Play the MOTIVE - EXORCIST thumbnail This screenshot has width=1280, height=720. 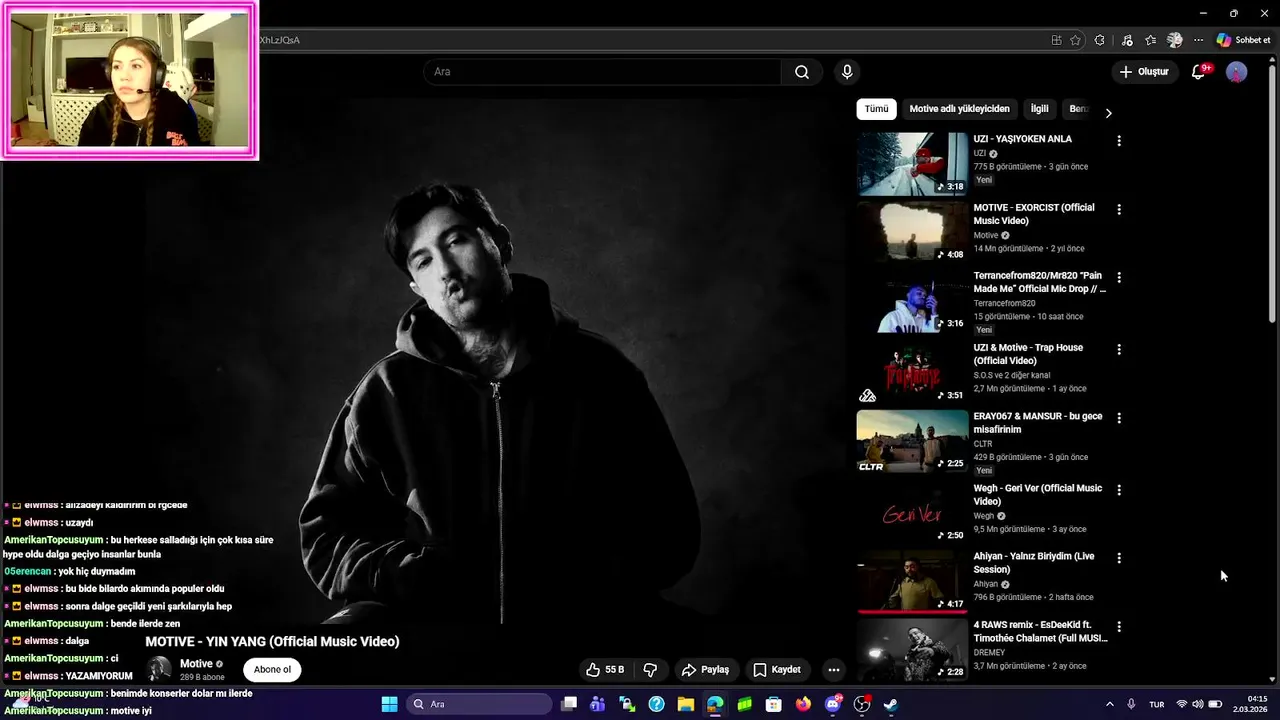coord(912,232)
